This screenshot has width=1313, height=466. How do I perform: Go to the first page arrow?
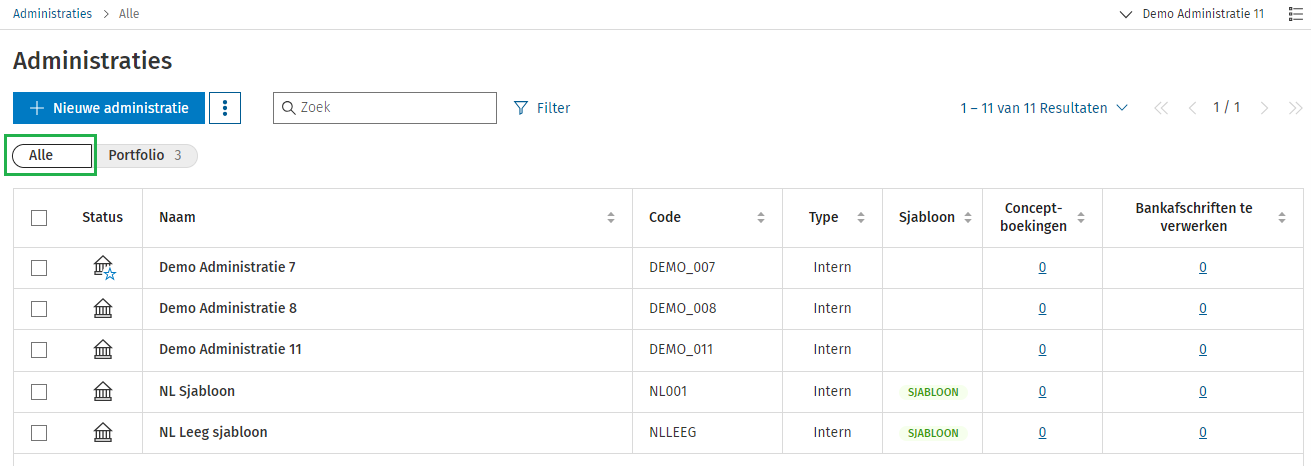pos(1161,108)
